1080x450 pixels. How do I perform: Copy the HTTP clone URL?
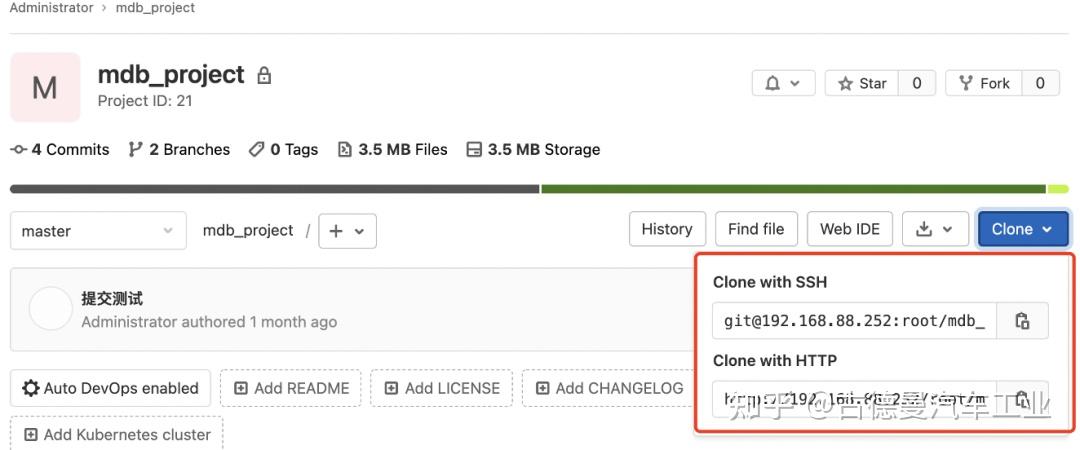(1022, 398)
